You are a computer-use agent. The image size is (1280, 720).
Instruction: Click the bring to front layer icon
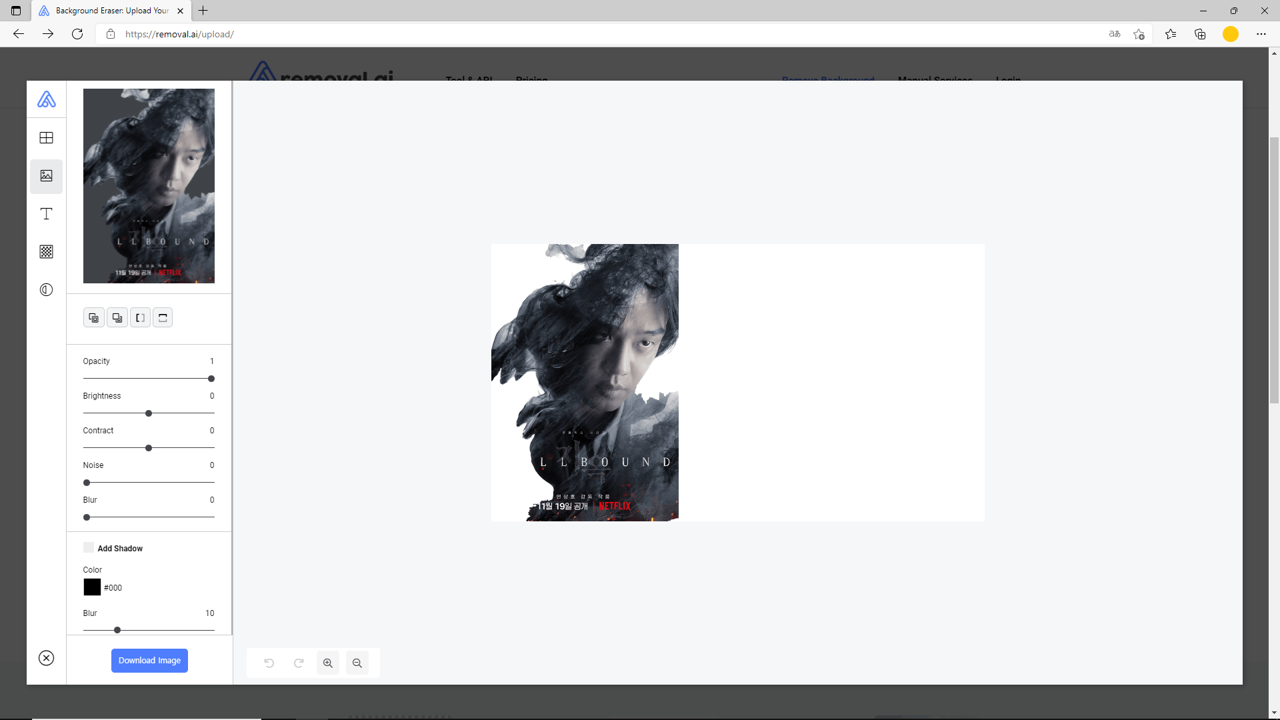[93, 318]
